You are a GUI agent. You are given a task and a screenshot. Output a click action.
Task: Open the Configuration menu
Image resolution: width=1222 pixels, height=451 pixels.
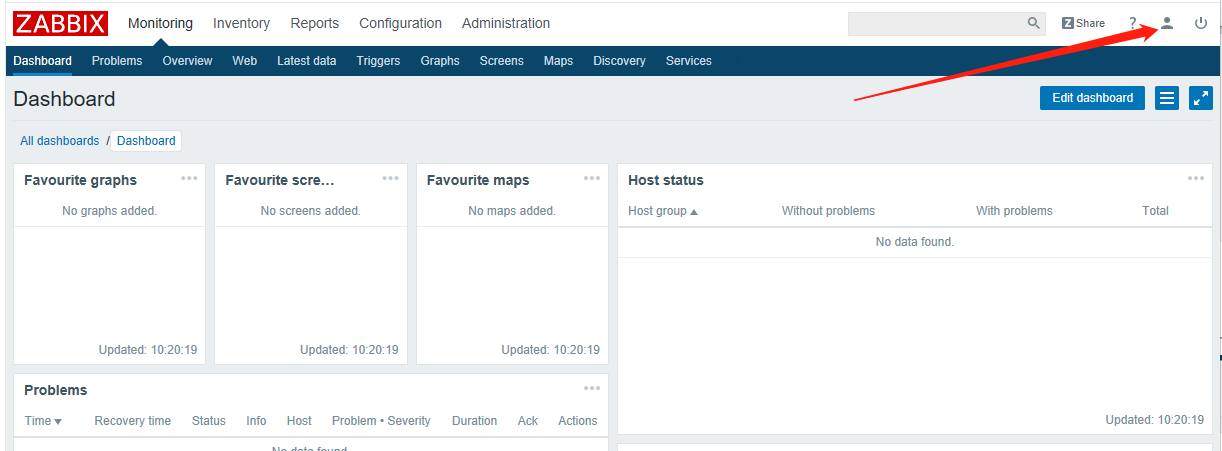(x=400, y=23)
